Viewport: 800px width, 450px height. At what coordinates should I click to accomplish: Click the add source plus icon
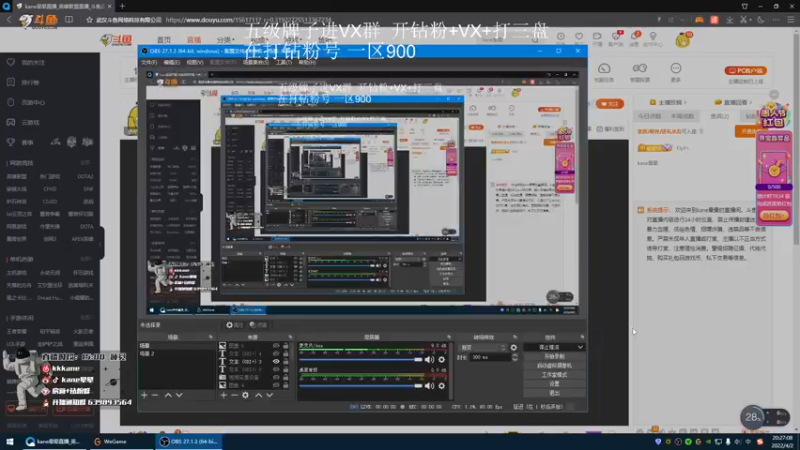pyautogui.click(x=223, y=395)
